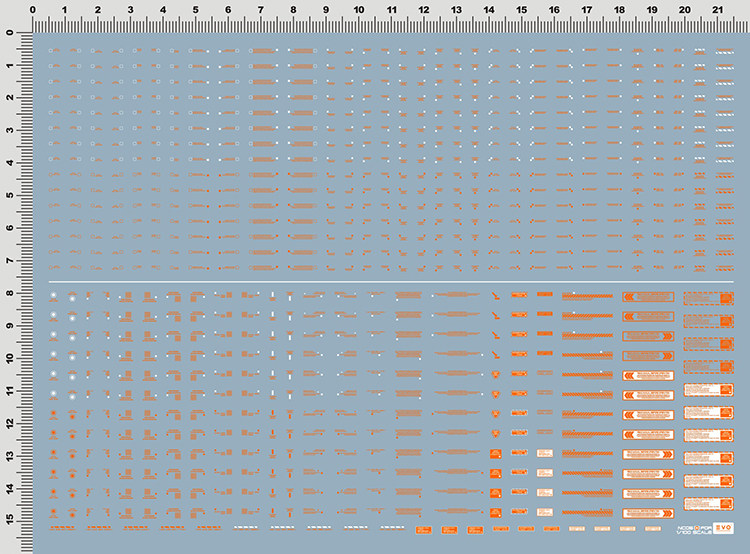Viewport: 750px width, 554px height.
Task: Click number 7 on the top ruler
Action: (261, 10)
